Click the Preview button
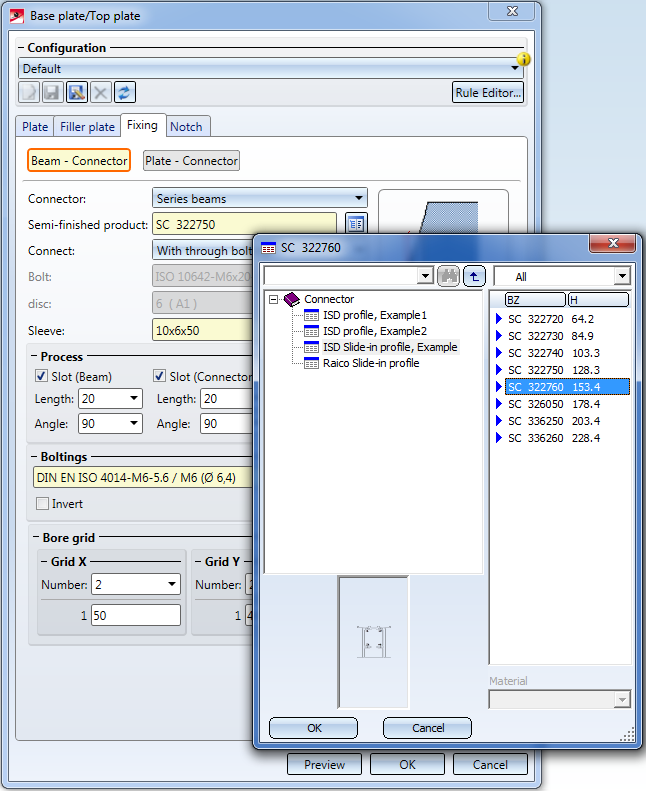The height and width of the screenshot is (791, 646). pyautogui.click(x=324, y=765)
